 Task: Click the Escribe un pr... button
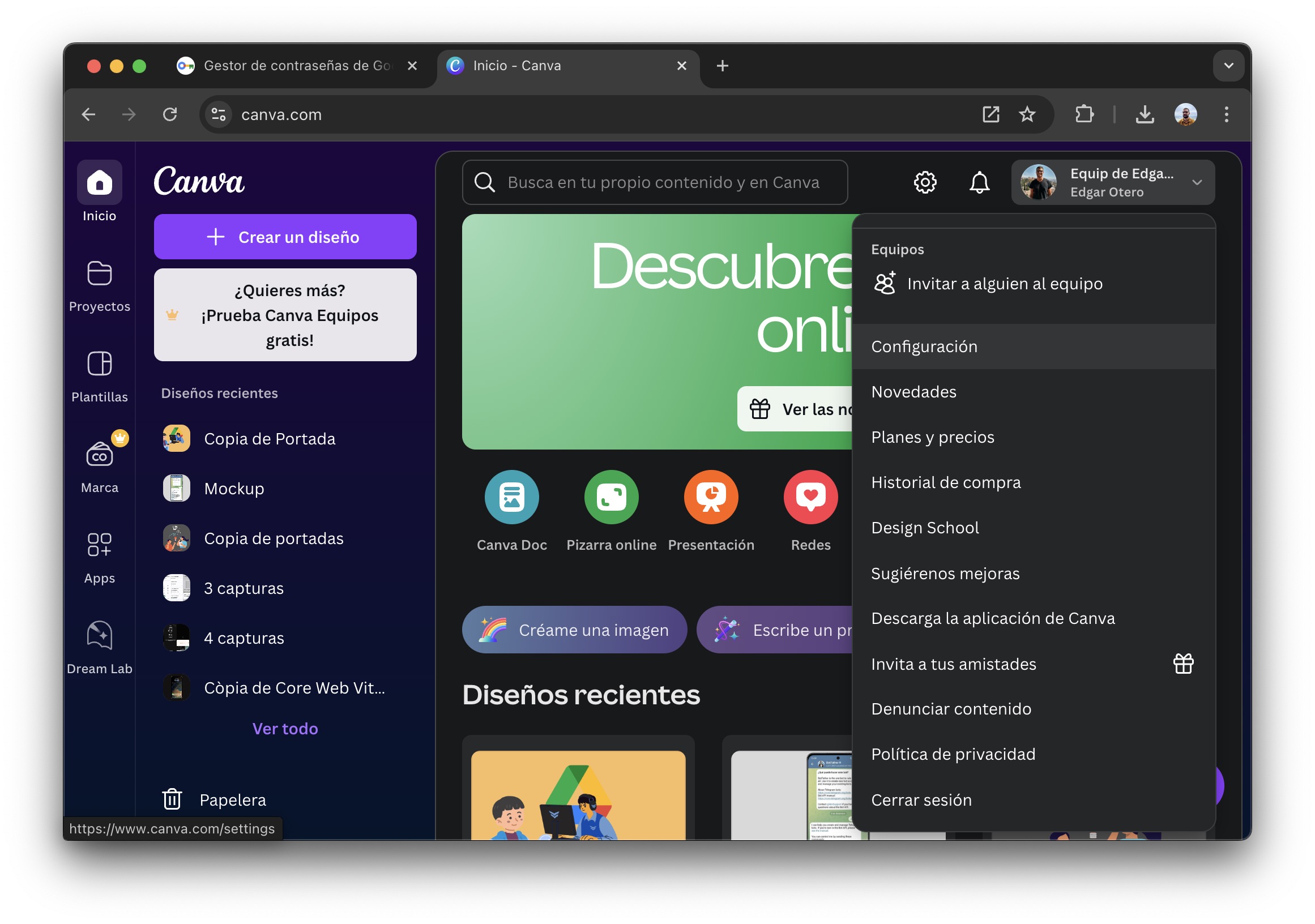click(x=775, y=630)
